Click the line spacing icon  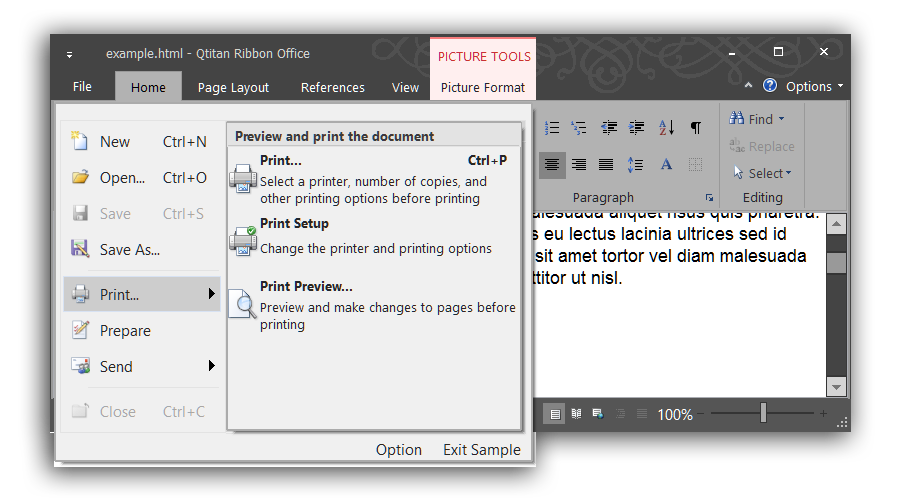[636, 164]
